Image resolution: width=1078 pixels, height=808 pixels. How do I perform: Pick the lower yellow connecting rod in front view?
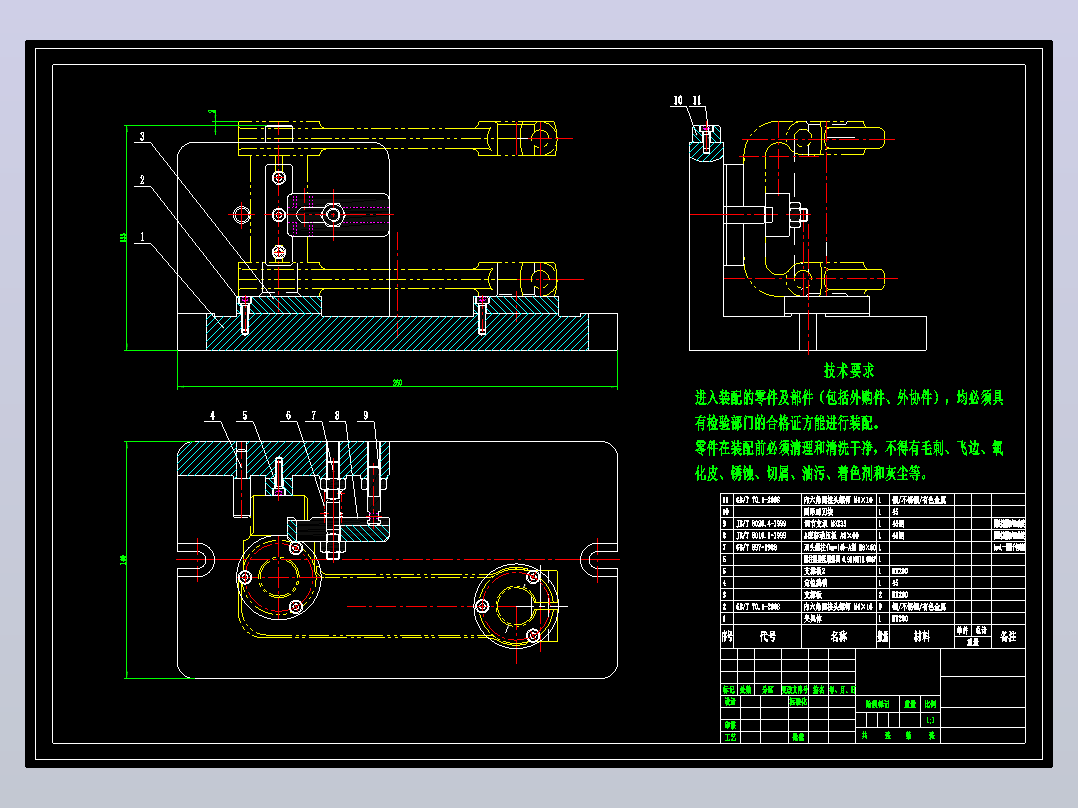point(397,279)
